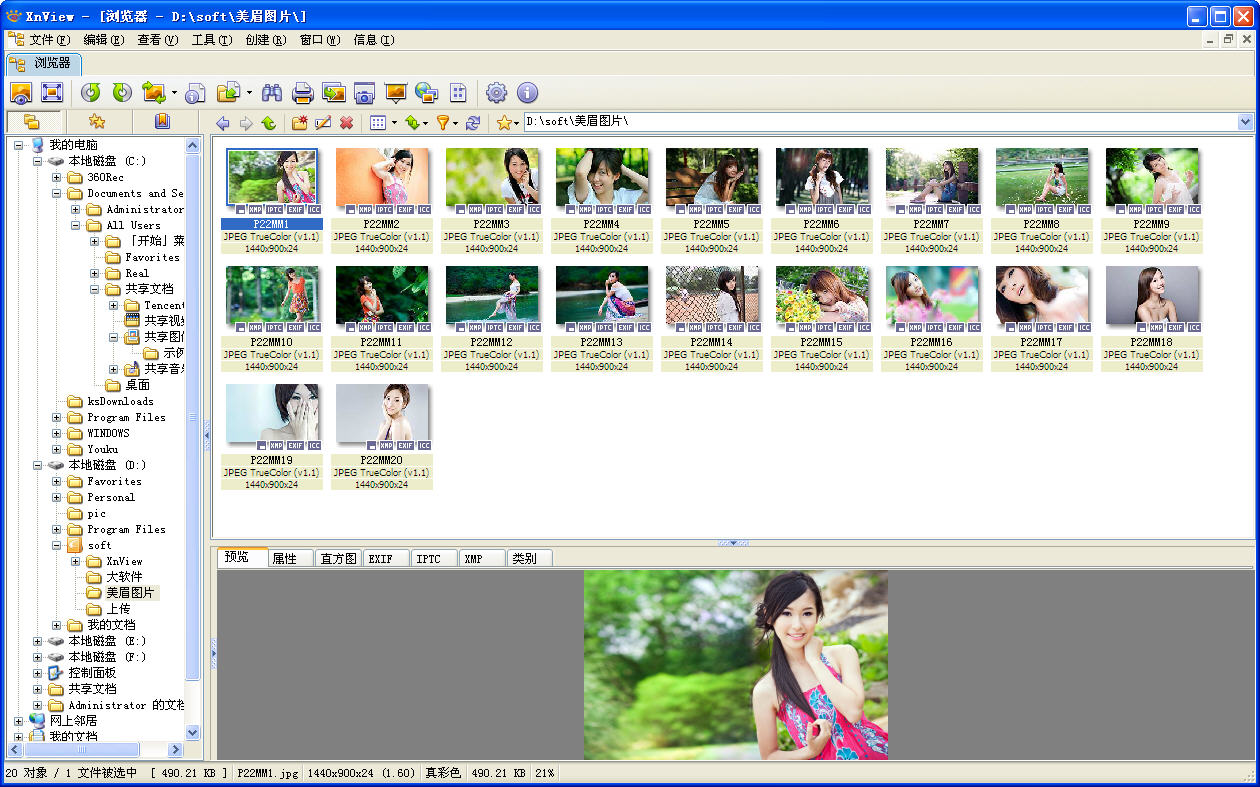Open the address path dropdown
This screenshot has width=1260, height=787.
pos(1245,122)
